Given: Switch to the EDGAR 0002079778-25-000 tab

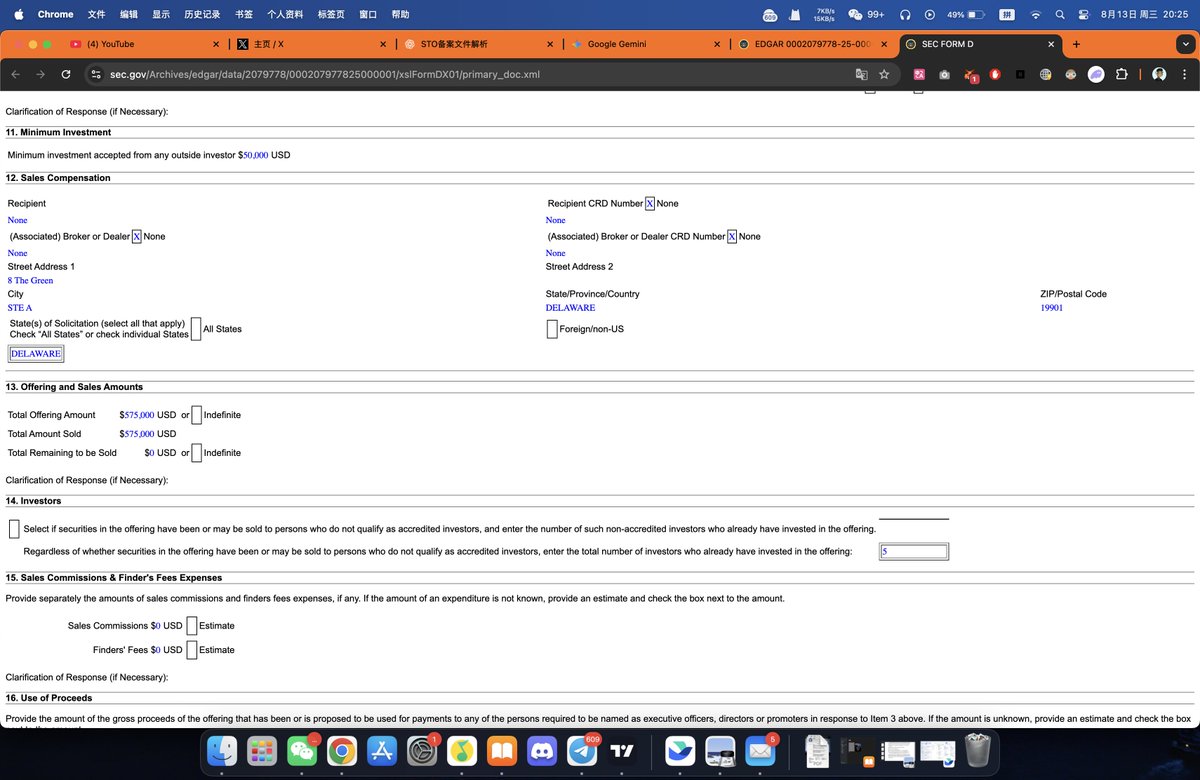Looking at the screenshot, I should pos(812,44).
